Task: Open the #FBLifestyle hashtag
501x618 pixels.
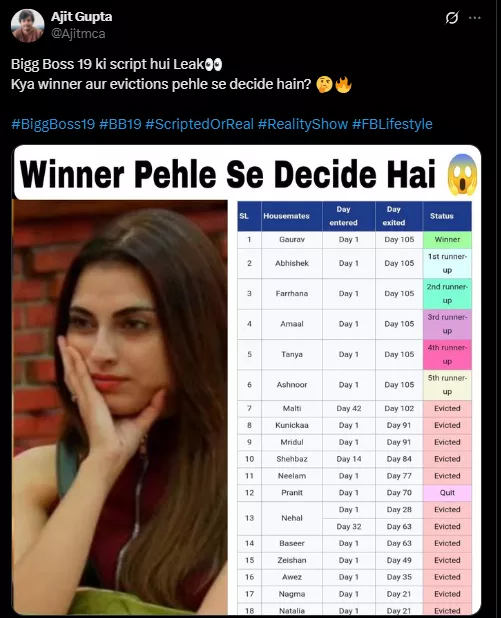Action: (x=392, y=124)
